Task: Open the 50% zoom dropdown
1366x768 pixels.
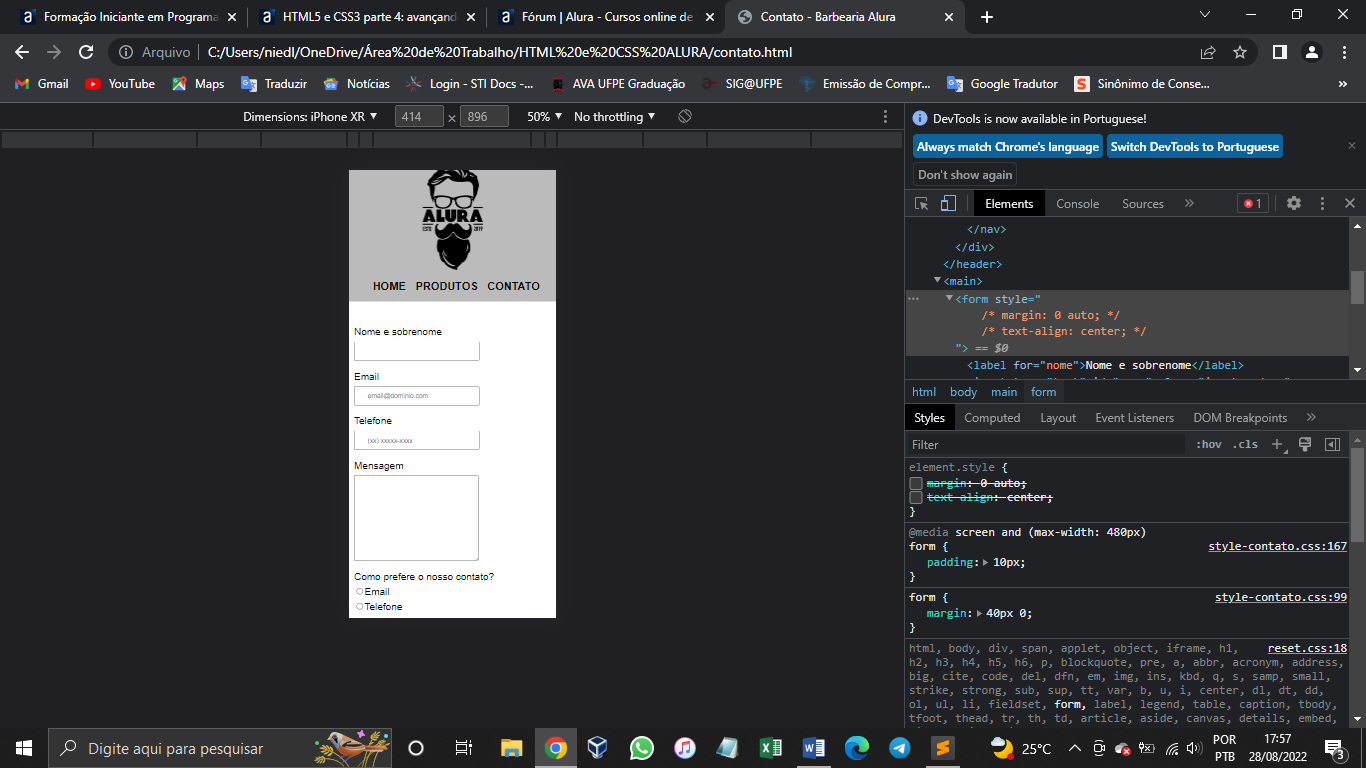Action: tap(545, 116)
